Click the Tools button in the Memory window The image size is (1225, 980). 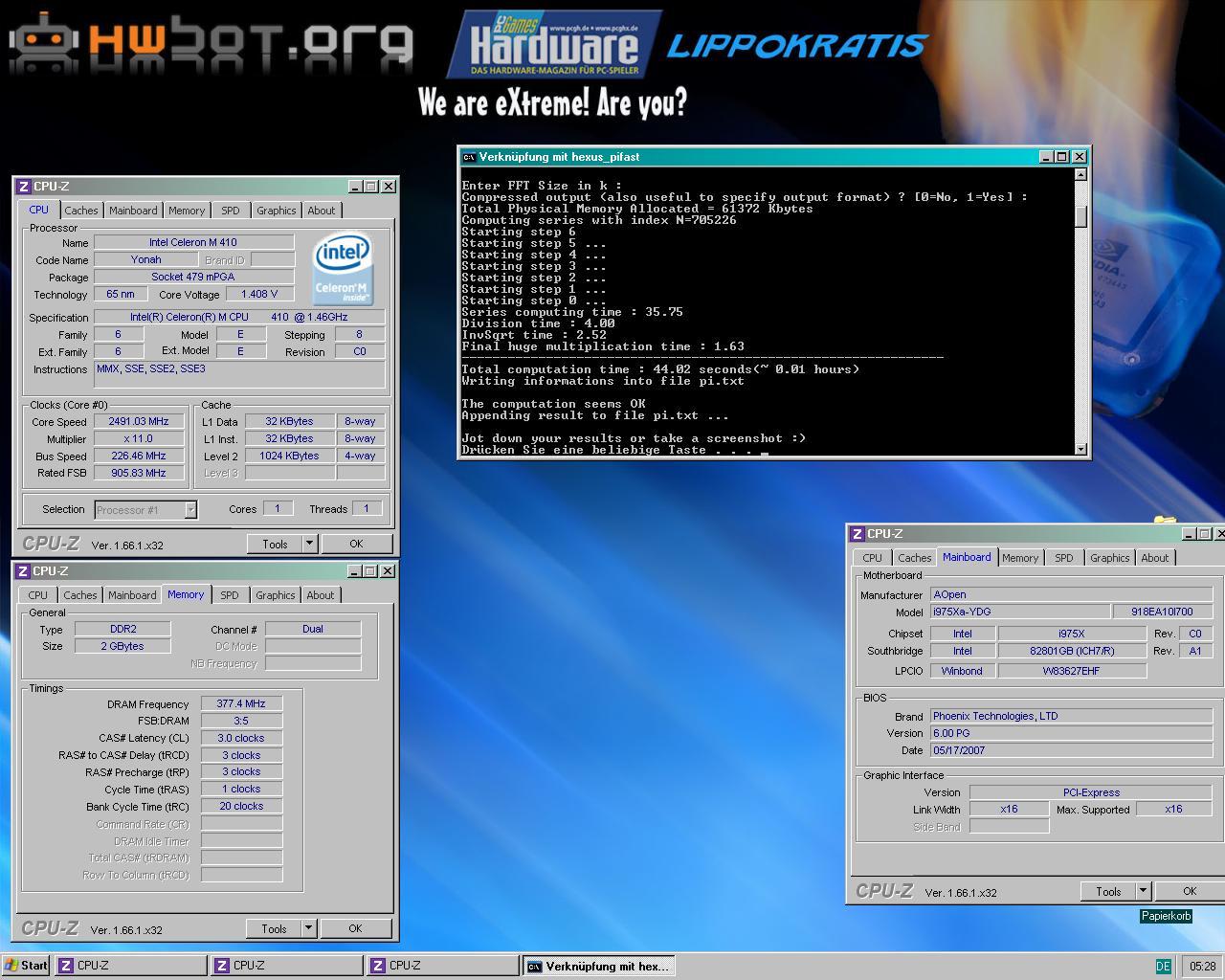pos(274,928)
